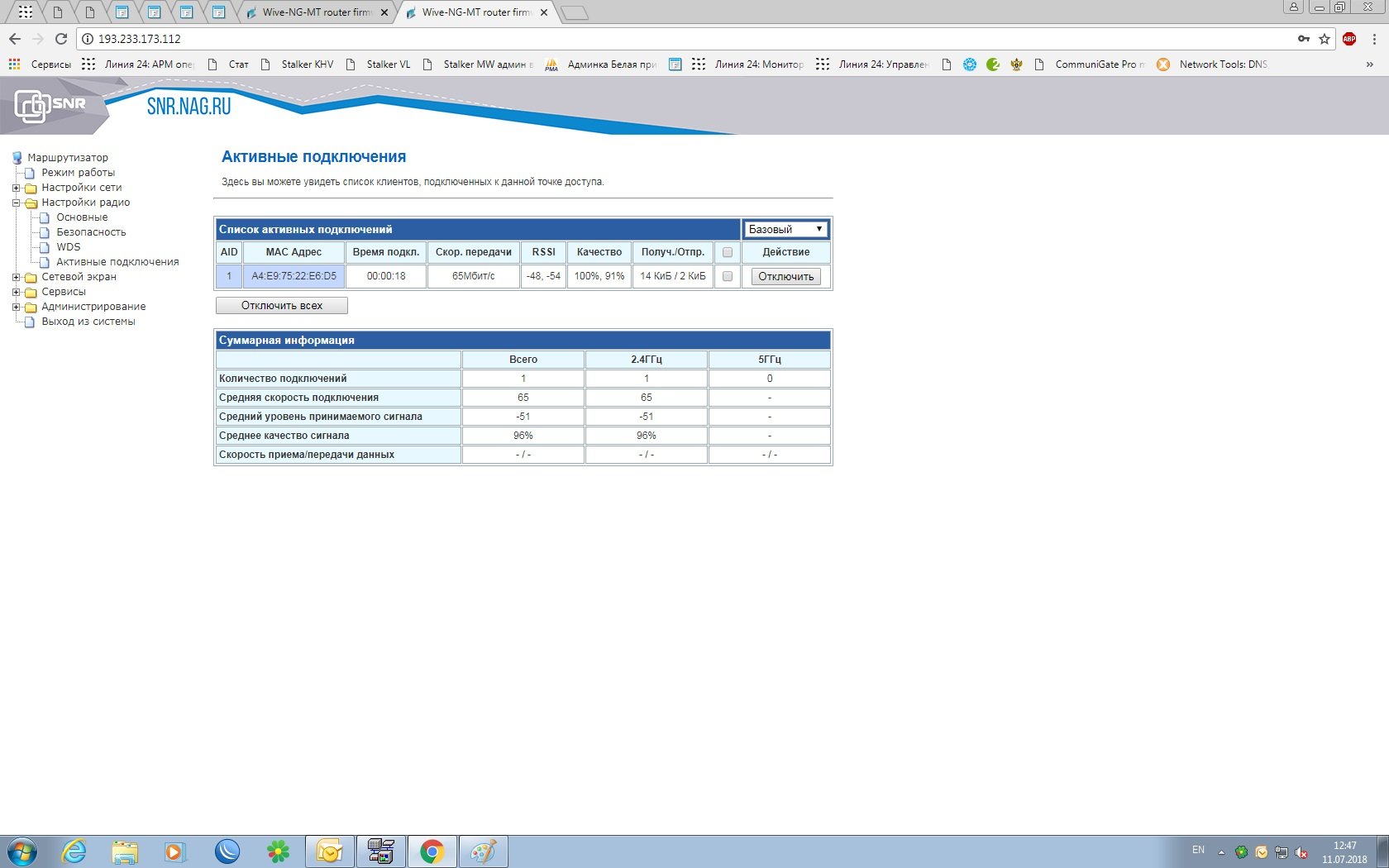
Task: Click the volume icon in the system tray
Action: coord(1301,852)
